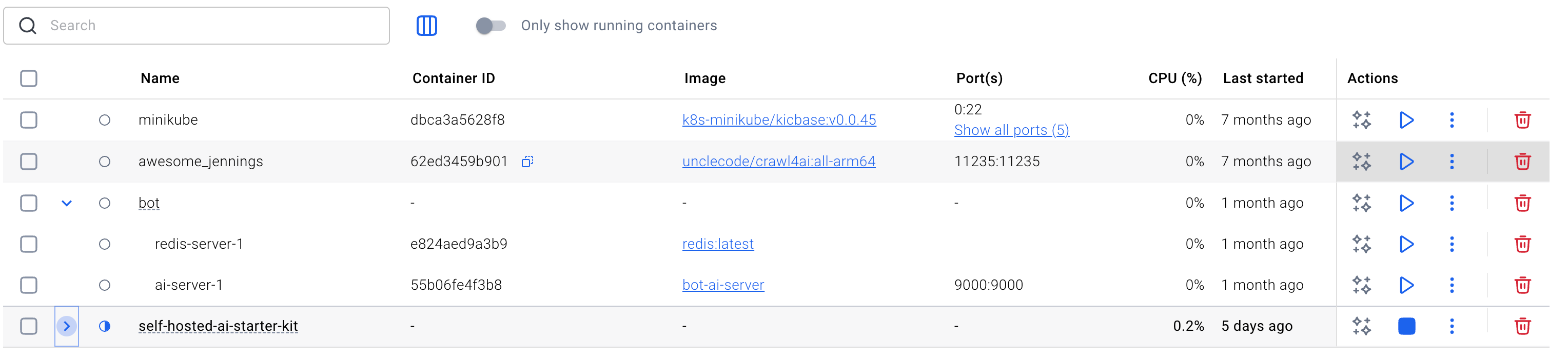Open more options menu for awesome_jennings

[1452, 161]
